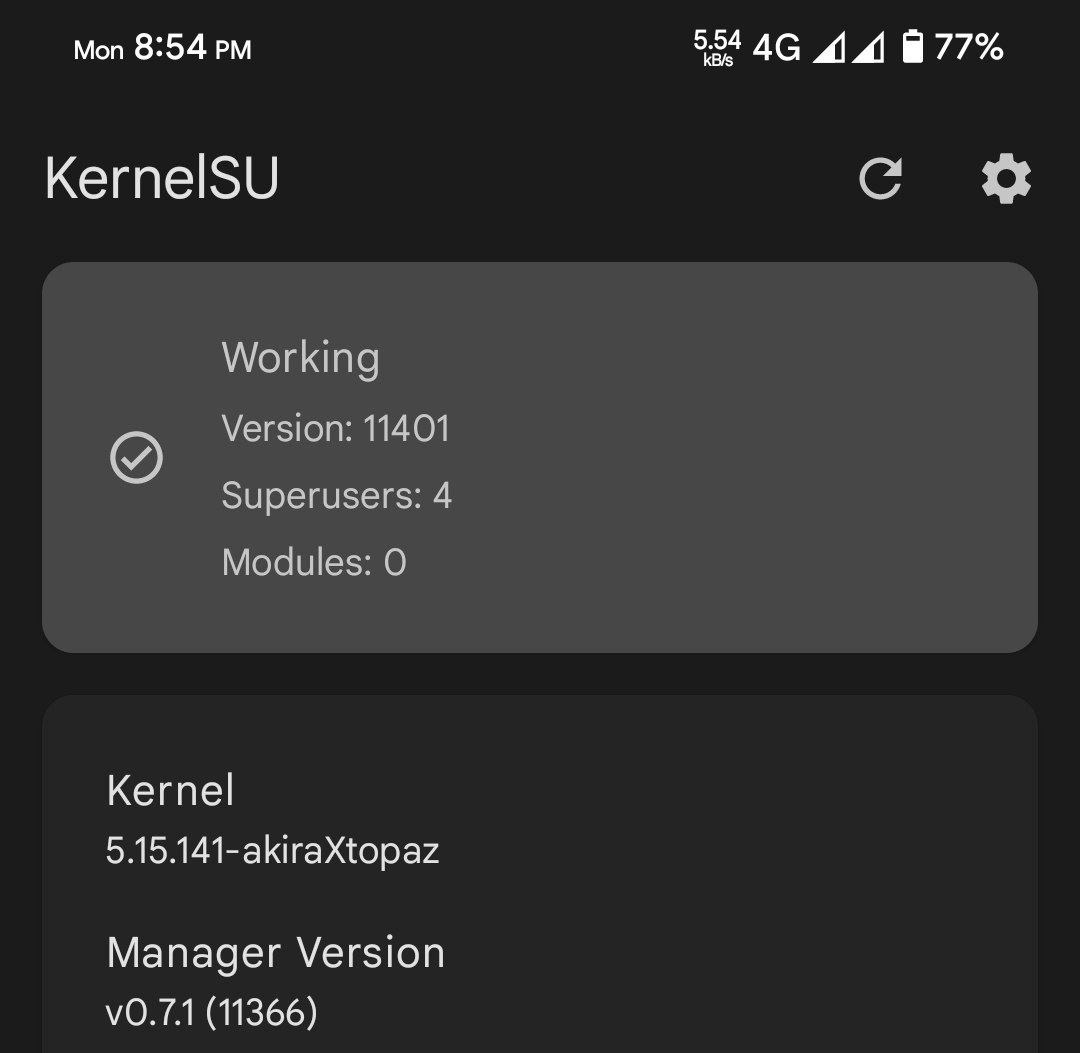Tap the 4G network indicator
The height and width of the screenshot is (1053, 1080).
point(776,47)
